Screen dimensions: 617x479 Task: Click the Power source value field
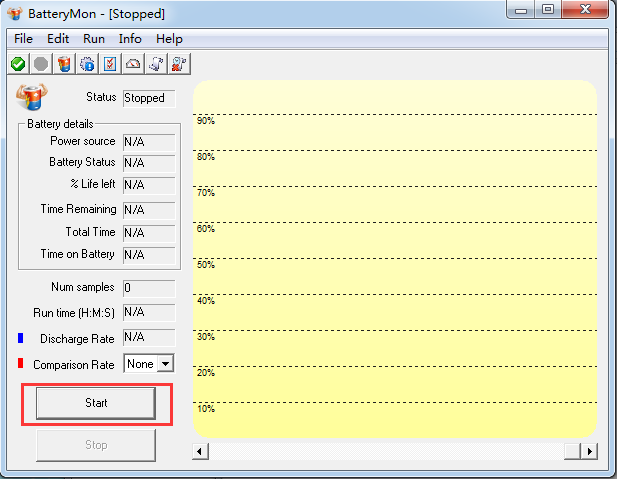click(x=149, y=142)
